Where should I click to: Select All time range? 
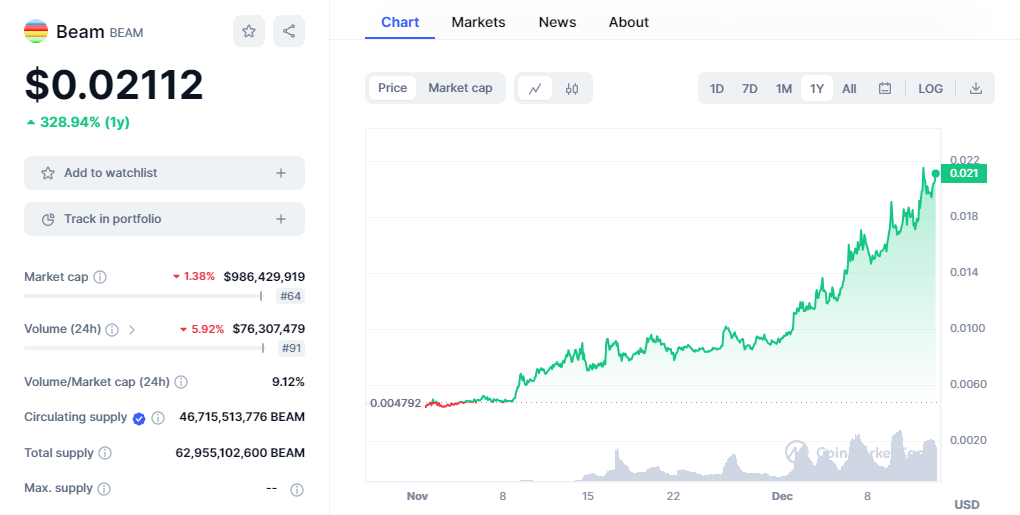[850, 88]
